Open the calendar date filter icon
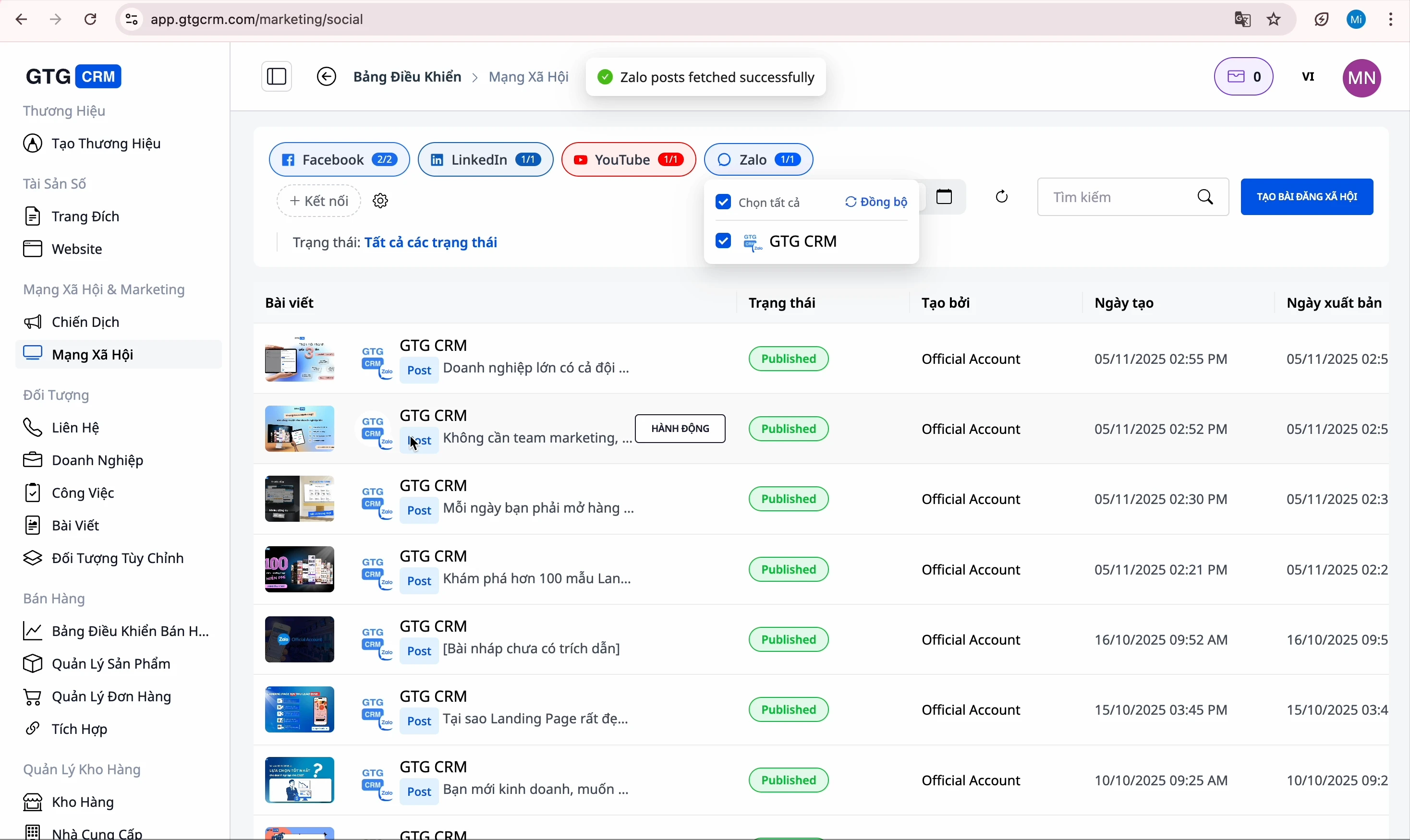 [944, 196]
